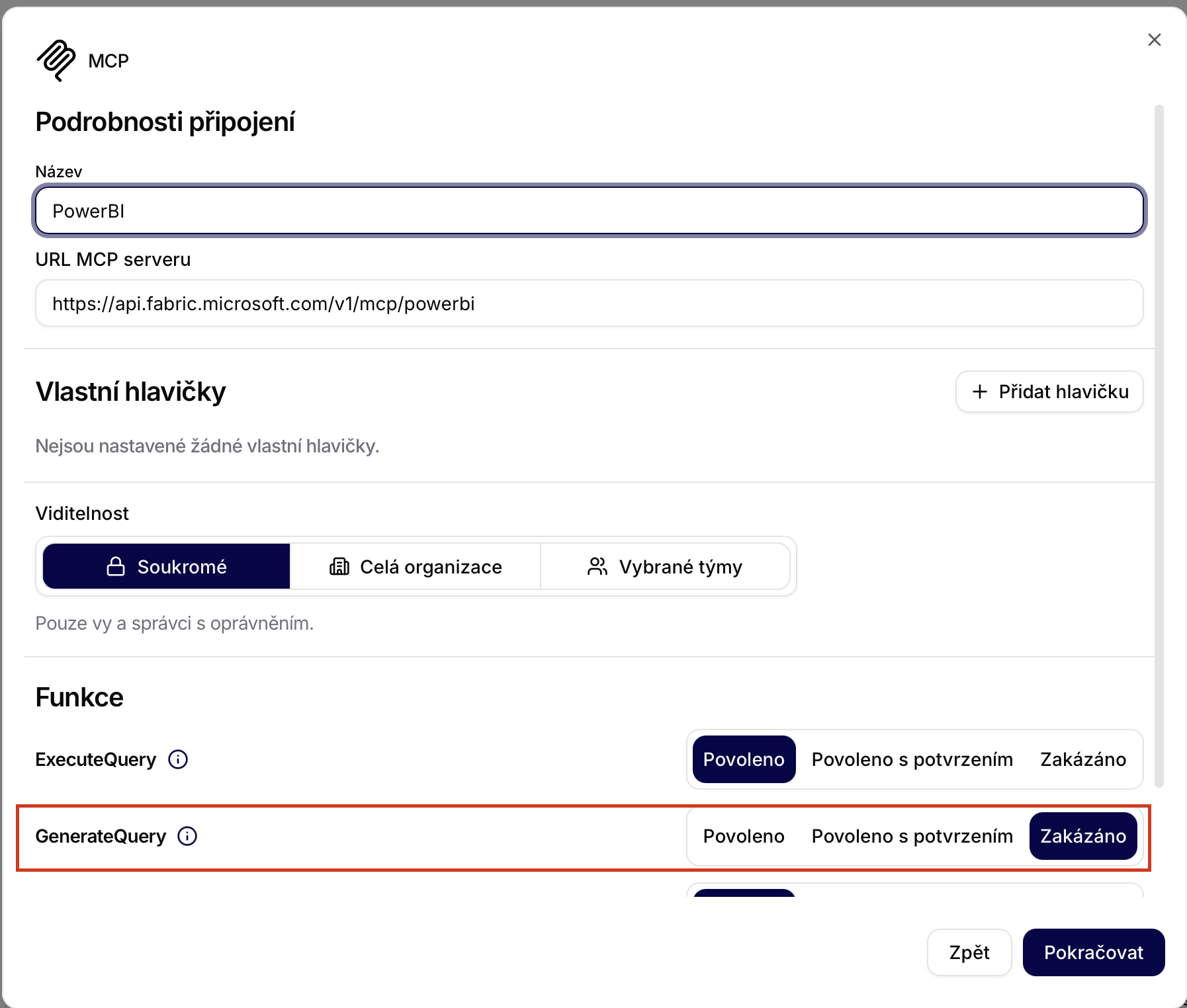
Task: Click the GenerateQuery function label
Action: [101, 836]
